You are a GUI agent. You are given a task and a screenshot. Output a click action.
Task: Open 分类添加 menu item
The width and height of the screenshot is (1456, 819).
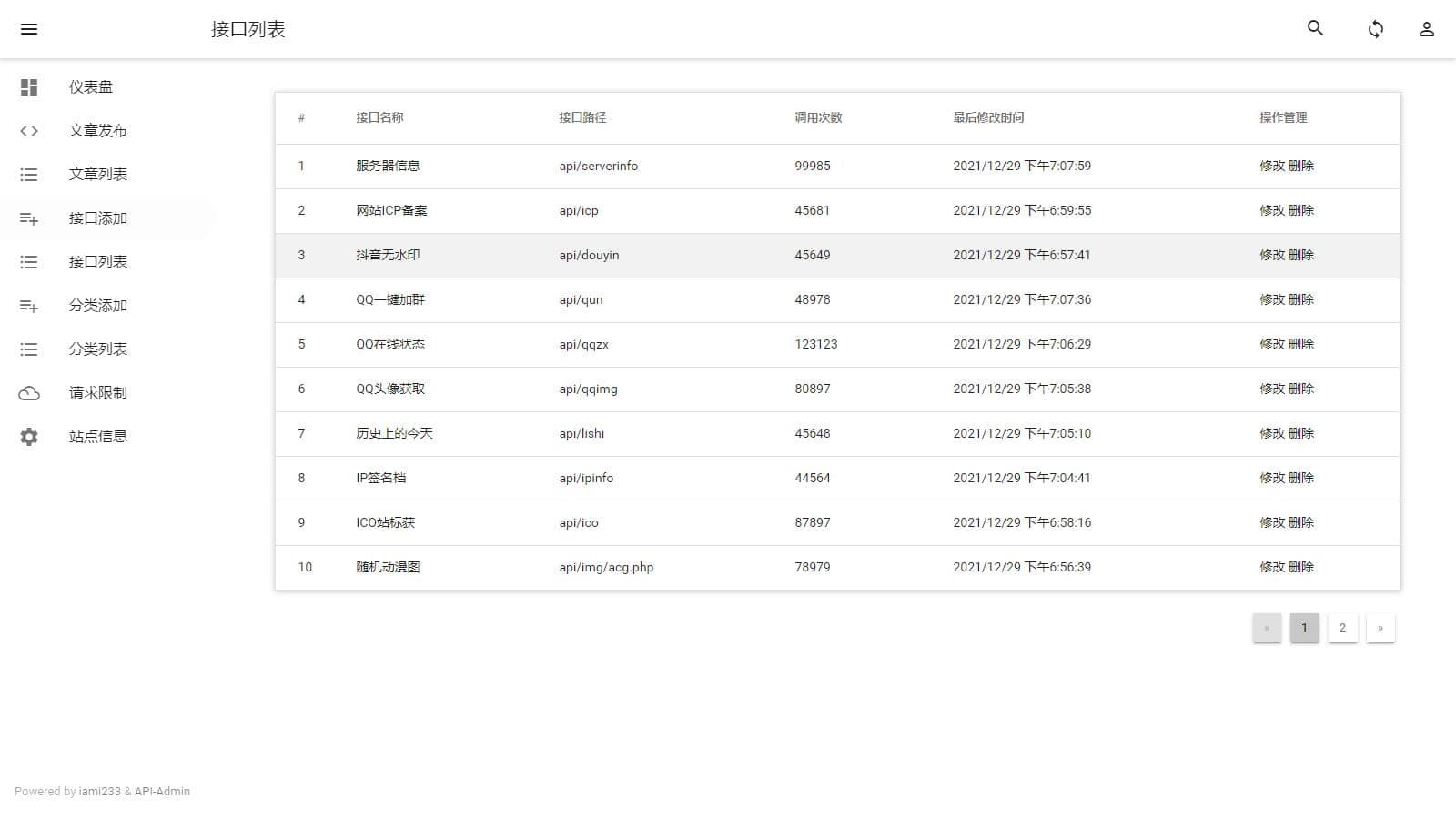tap(98, 306)
